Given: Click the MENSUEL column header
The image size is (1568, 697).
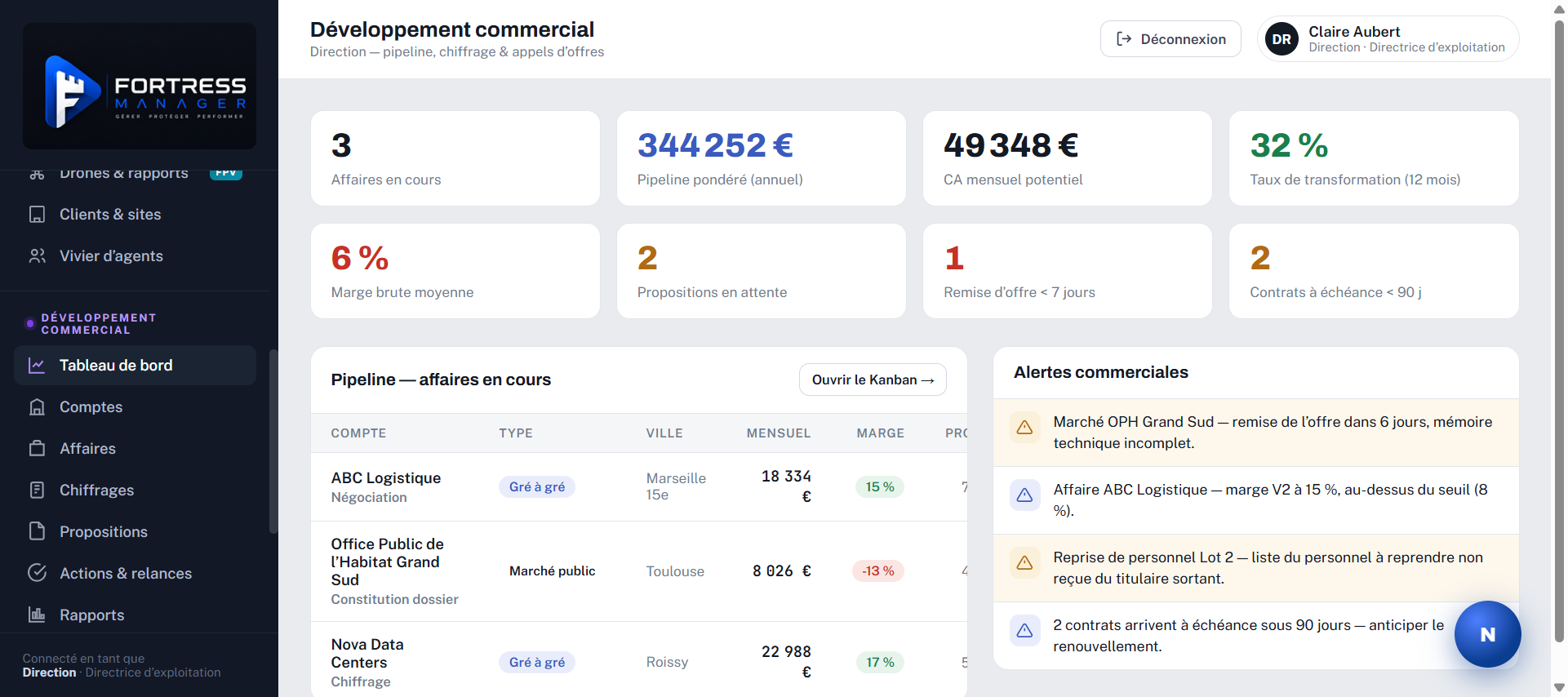Looking at the screenshot, I should [779, 433].
